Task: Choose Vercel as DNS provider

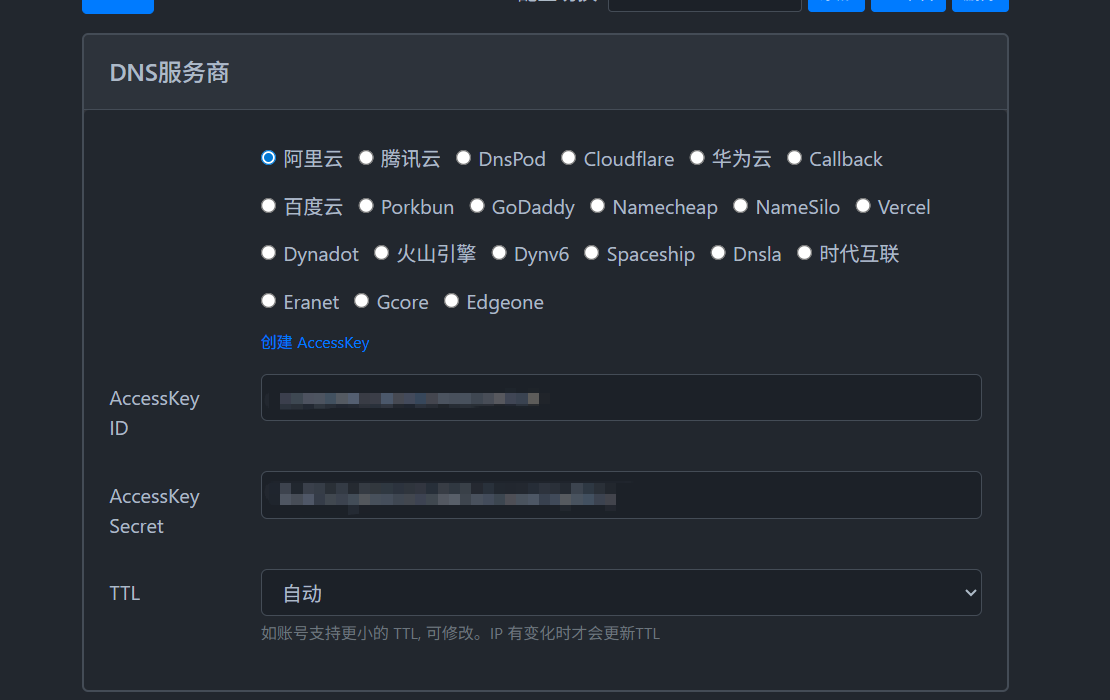Action: pyautogui.click(x=863, y=206)
